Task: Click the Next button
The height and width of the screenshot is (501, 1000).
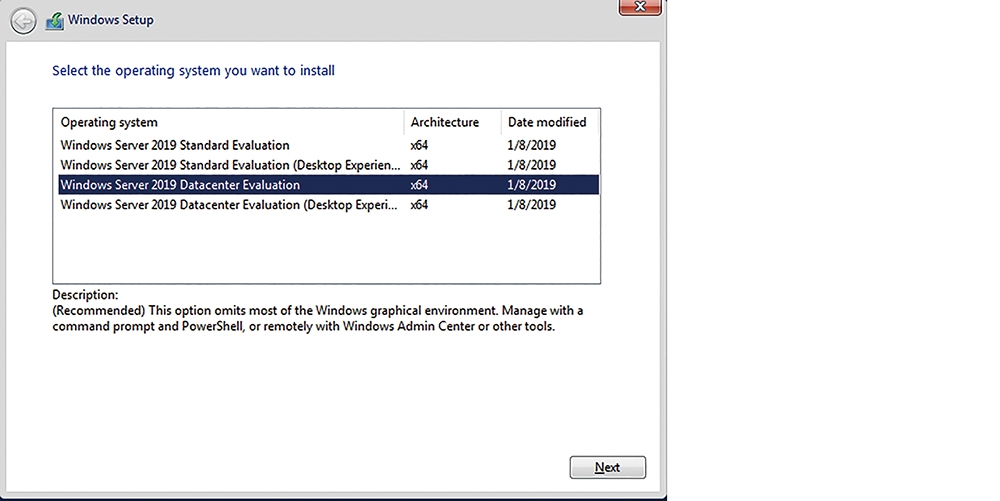Action: (x=608, y=467)
